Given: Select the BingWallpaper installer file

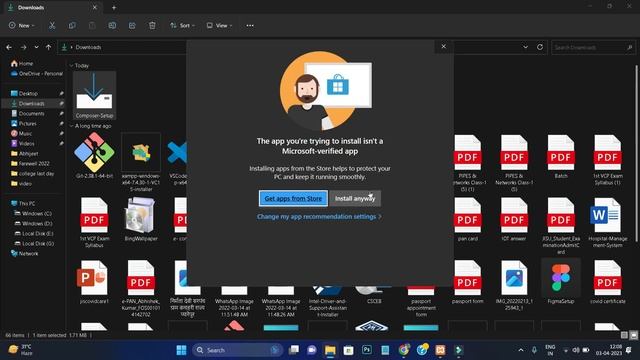Looking at the screenshot, I should (x=141, y=219).
